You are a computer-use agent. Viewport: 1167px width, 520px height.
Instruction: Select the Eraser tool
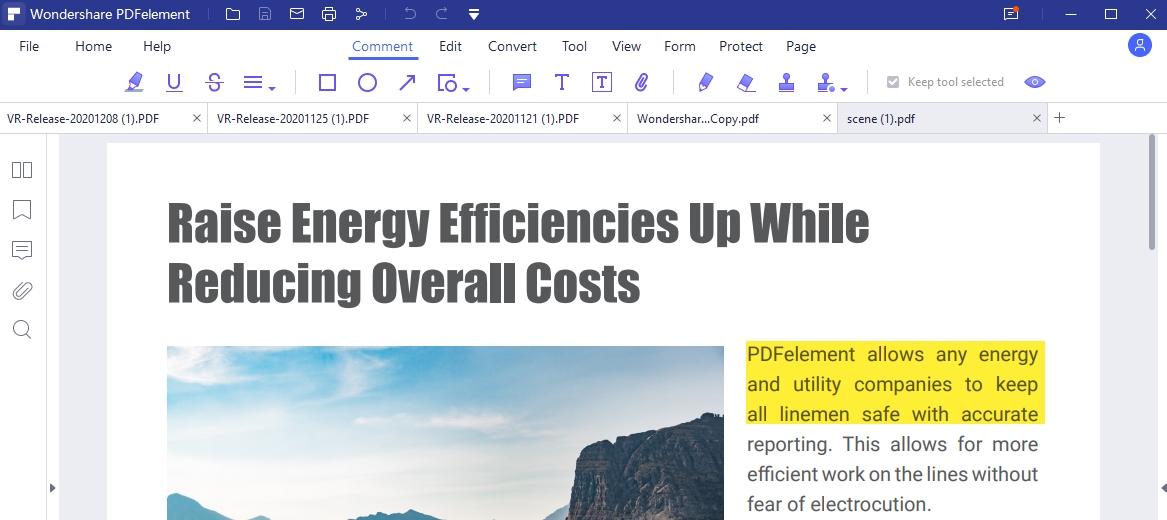coord(746,82)
